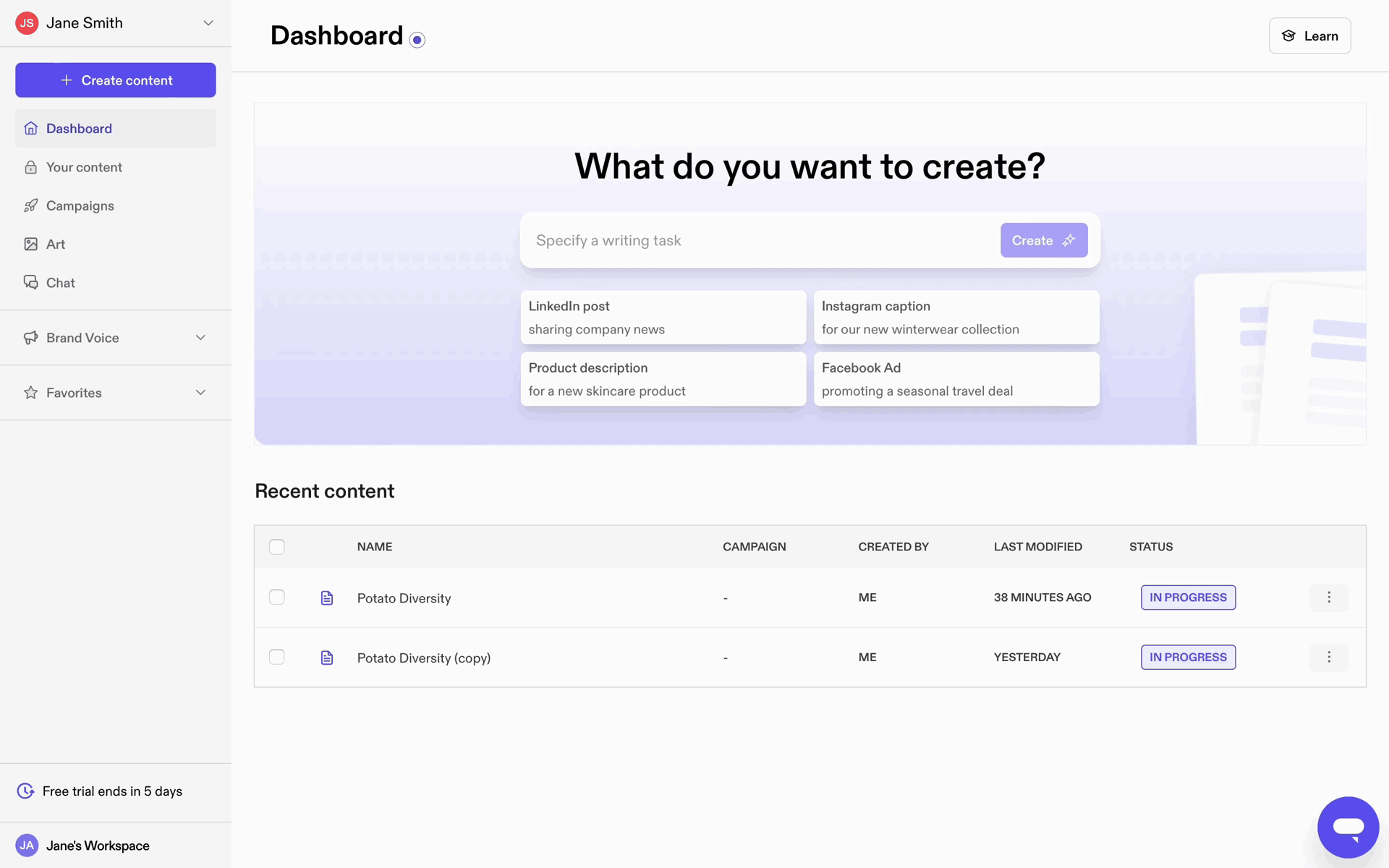Open the Potato Diversity document
Image resolution: width=1389 pixels, height=868 pixels.
[x=404, y=598]
